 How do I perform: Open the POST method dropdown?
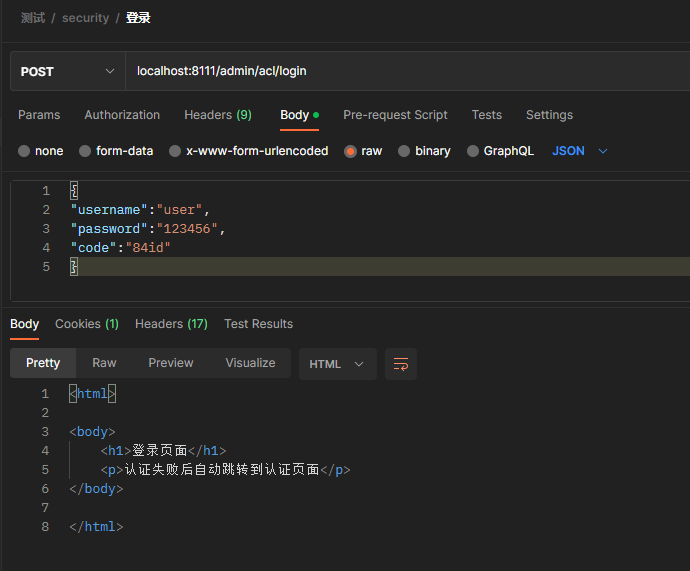click(68, 72)
